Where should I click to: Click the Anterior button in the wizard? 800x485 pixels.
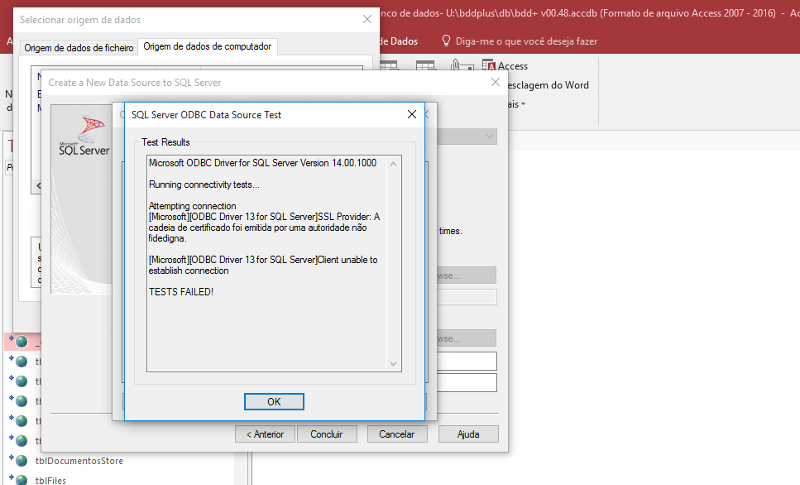coord(265,434)
